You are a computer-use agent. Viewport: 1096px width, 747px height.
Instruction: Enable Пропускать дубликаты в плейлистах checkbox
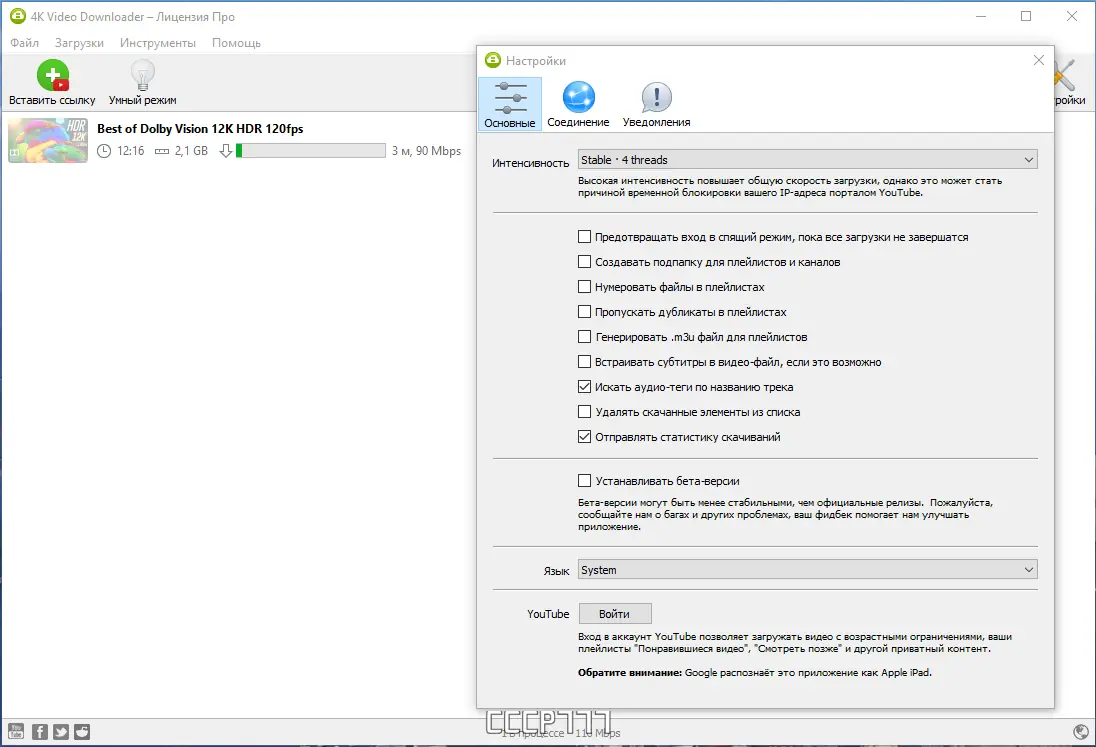tap(584, 312)
